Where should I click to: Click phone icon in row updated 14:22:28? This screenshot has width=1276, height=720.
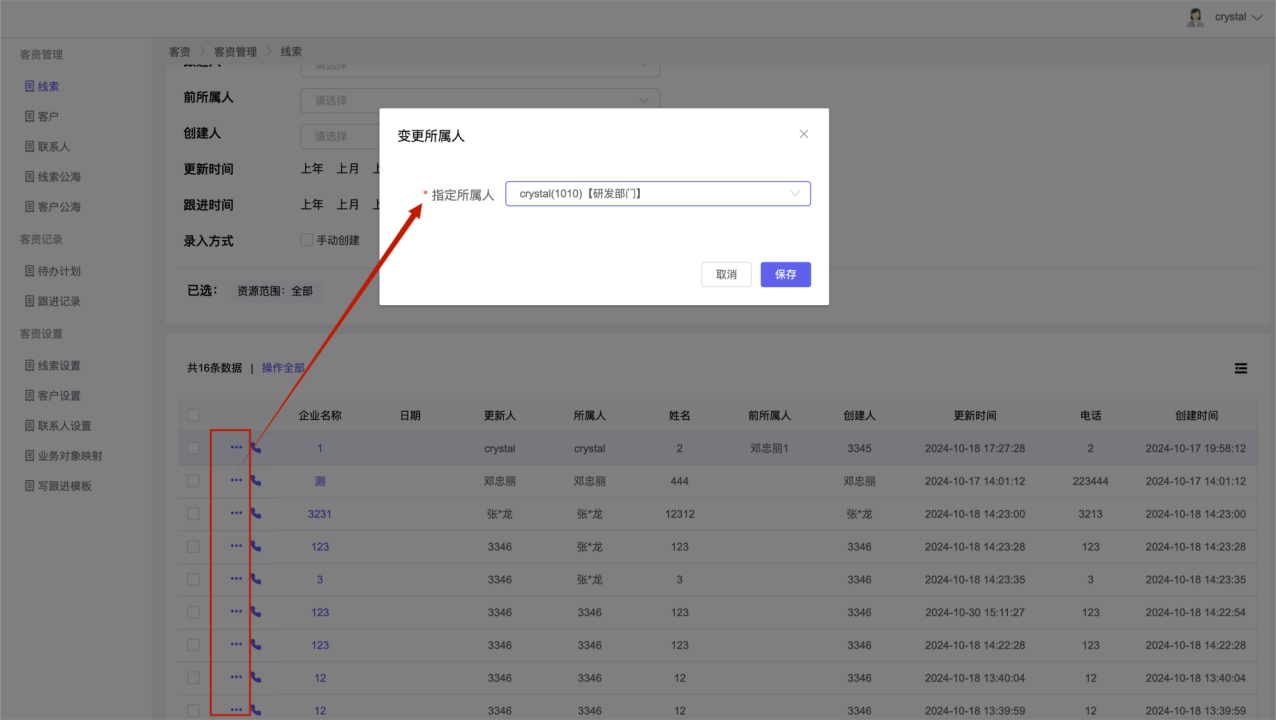(256, 644)
